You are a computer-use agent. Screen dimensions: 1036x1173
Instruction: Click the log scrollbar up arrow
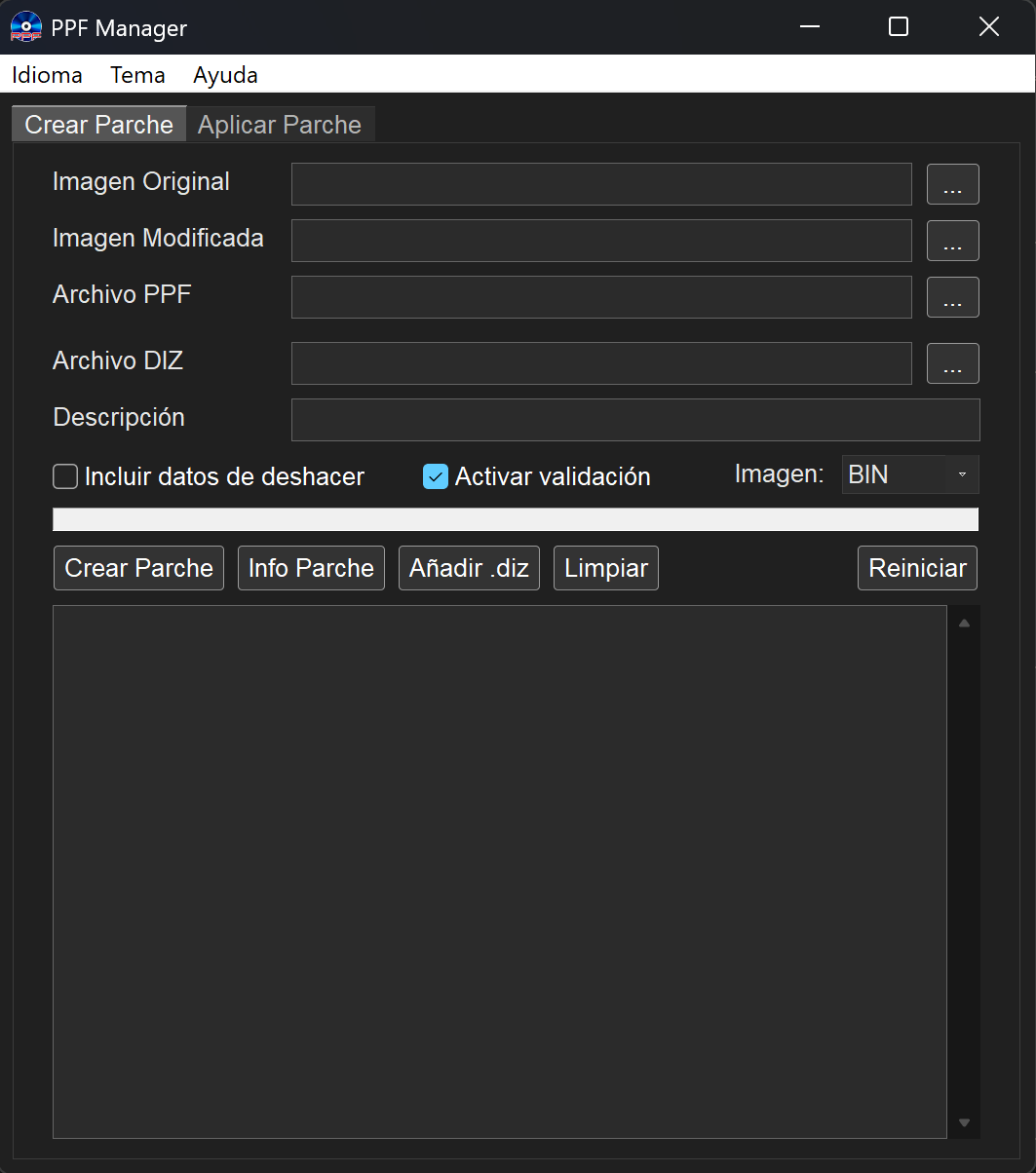(x=964, y=623)
